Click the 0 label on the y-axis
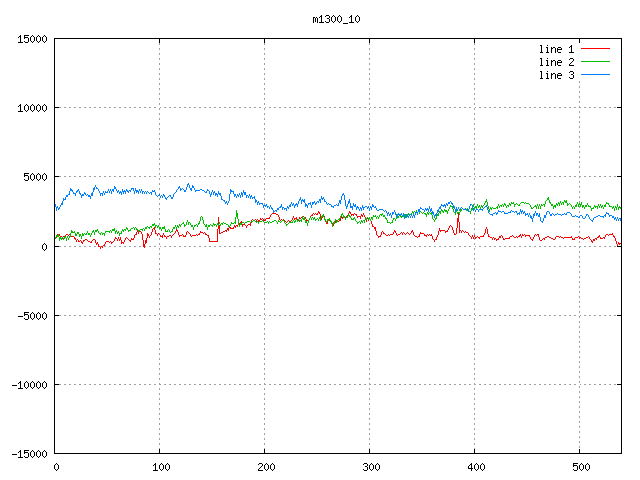 tap(45, 246)
